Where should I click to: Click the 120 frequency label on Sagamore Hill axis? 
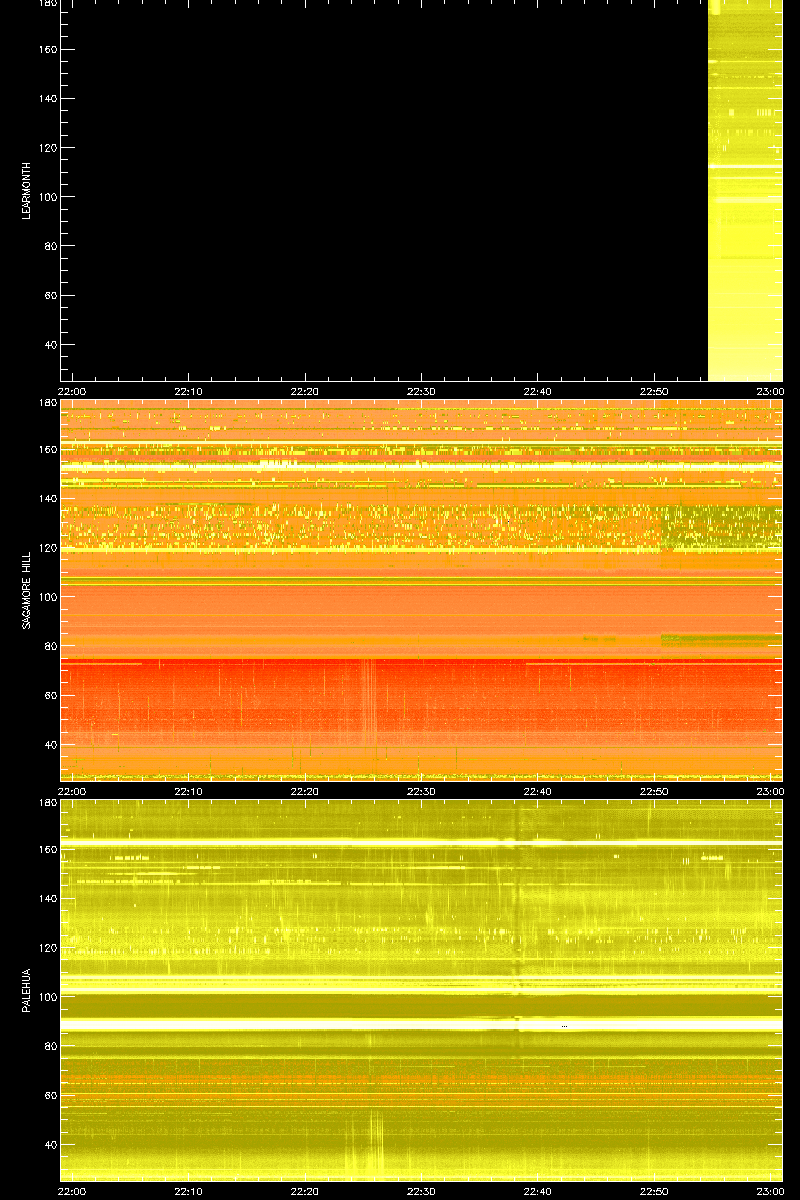click(x=47, y=548)
